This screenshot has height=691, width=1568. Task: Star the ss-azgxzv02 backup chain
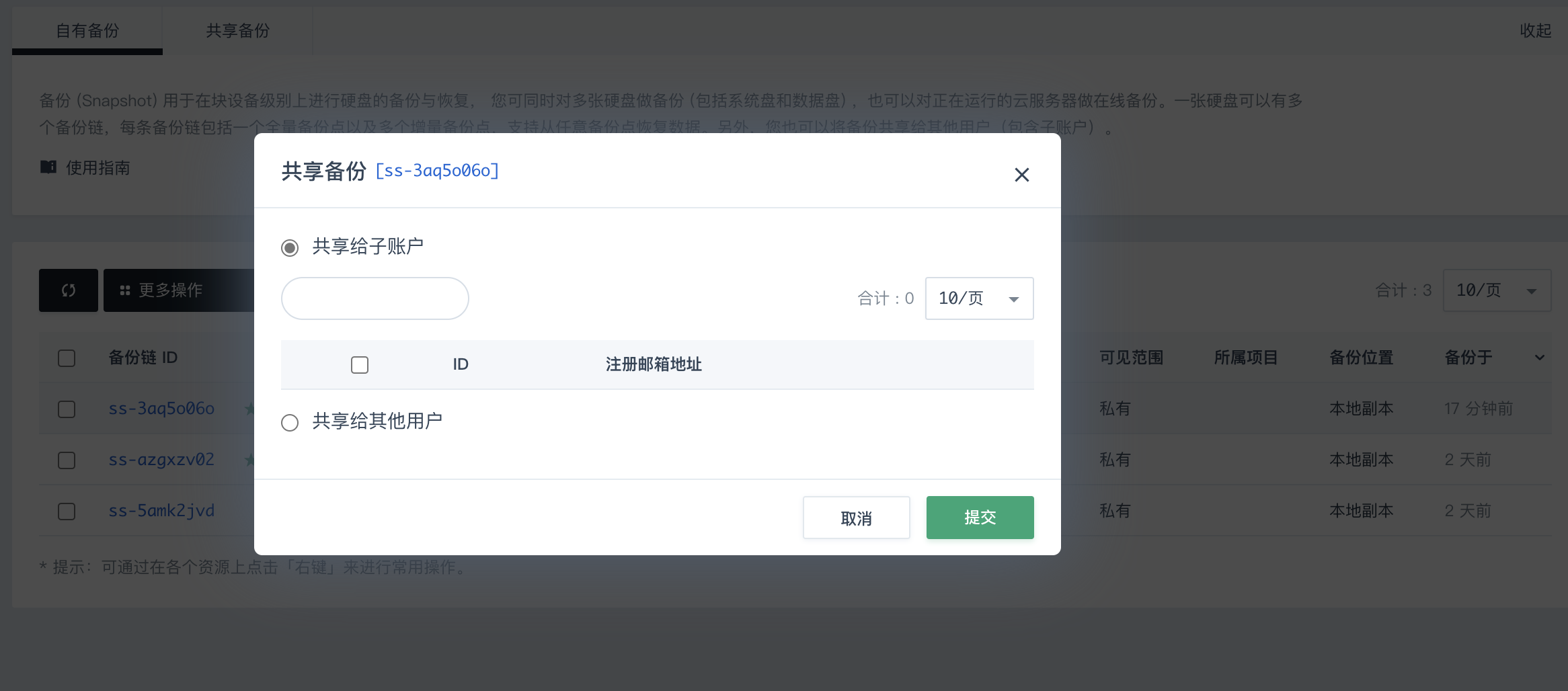pyautogui.click(x=249, y=460)
